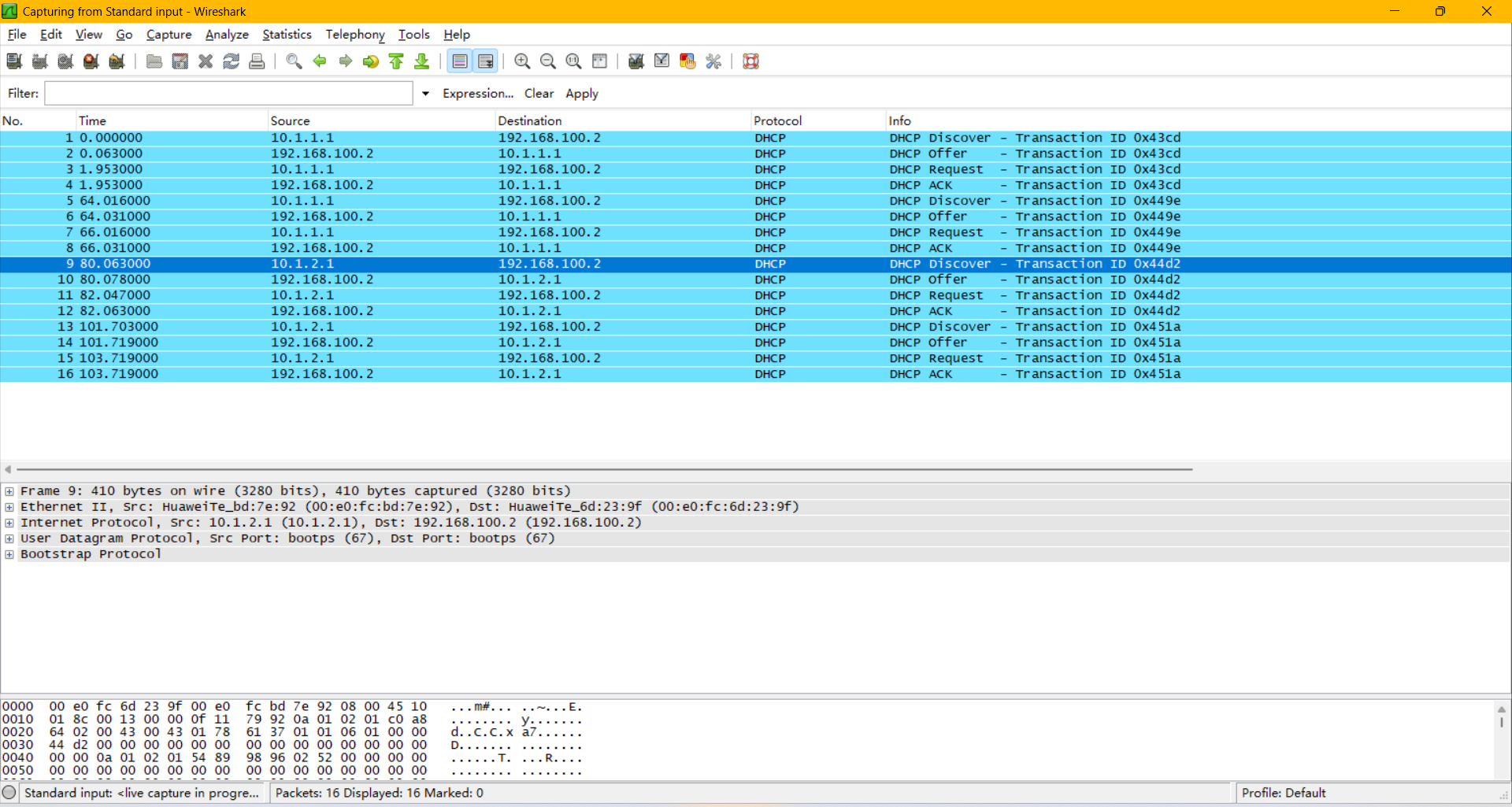Screen dimensions: 1512x807
Task: Close this capture file X icon
Action: 206,61
